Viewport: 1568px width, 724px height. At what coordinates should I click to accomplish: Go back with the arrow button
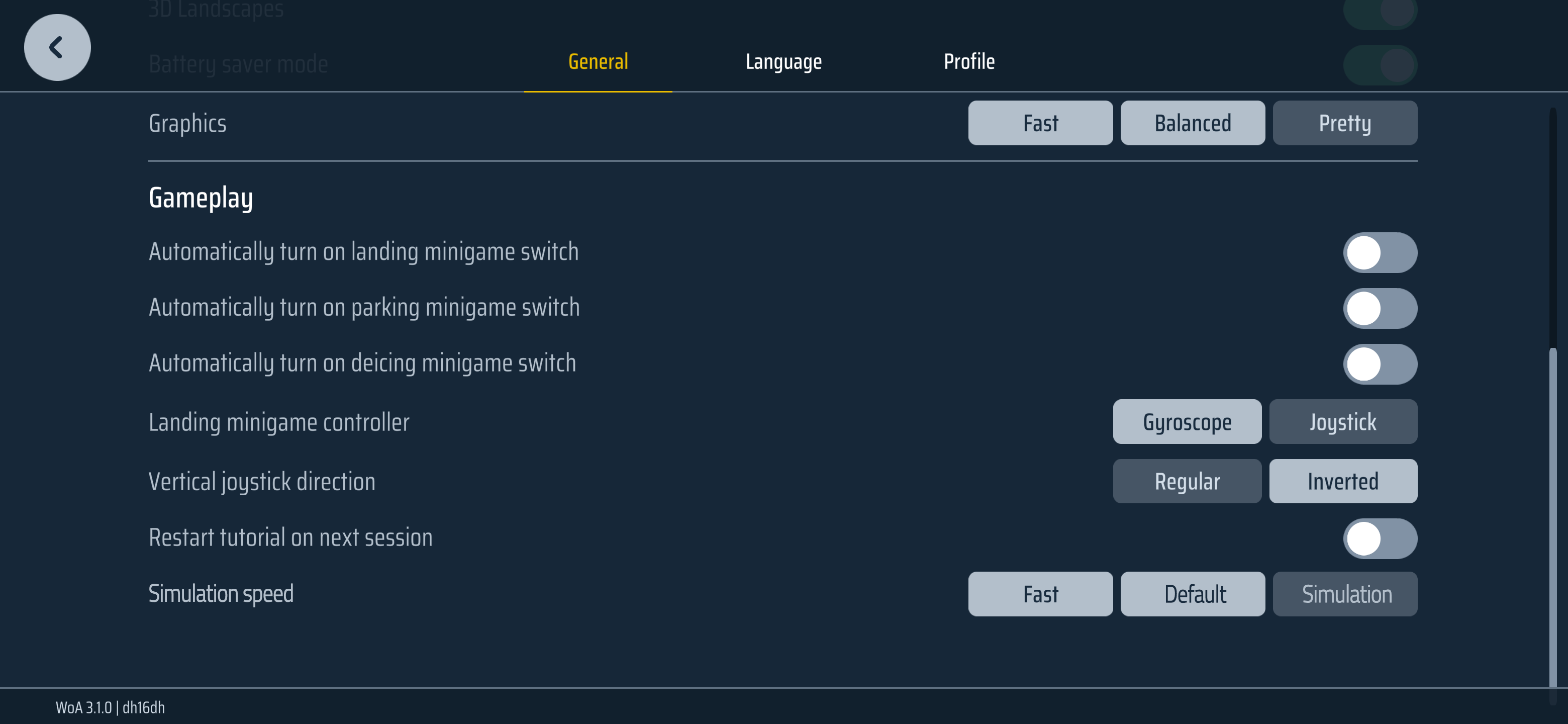point(57,47)
